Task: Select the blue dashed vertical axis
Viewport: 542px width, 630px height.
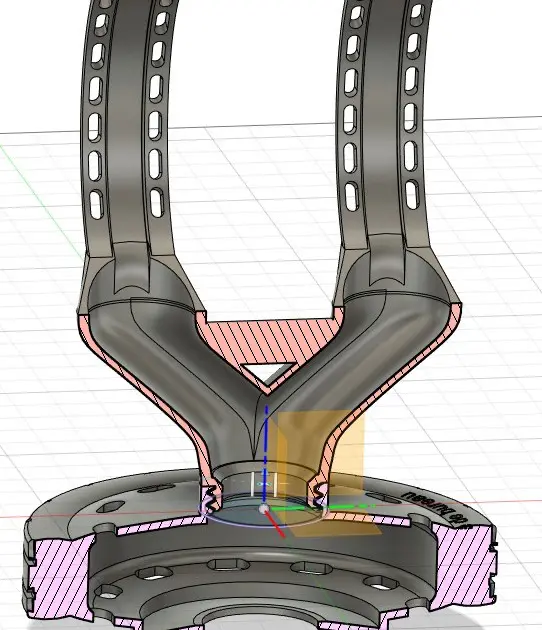Action: 266,455
